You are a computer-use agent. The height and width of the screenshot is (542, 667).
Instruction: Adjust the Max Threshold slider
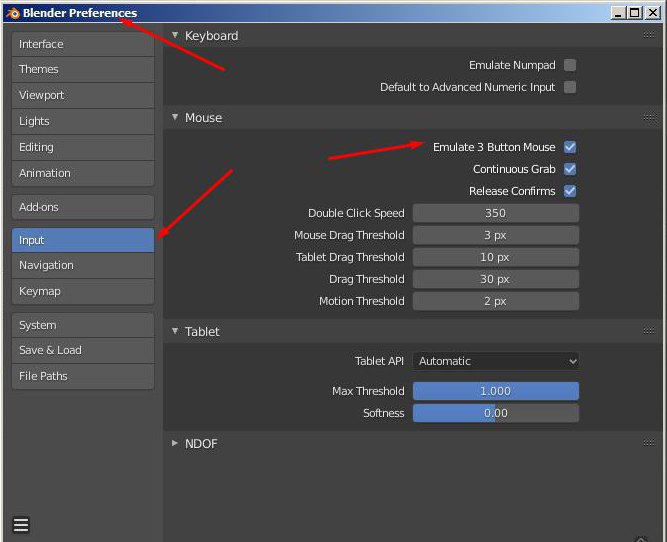pyautogui.click(x=496, y=391)
